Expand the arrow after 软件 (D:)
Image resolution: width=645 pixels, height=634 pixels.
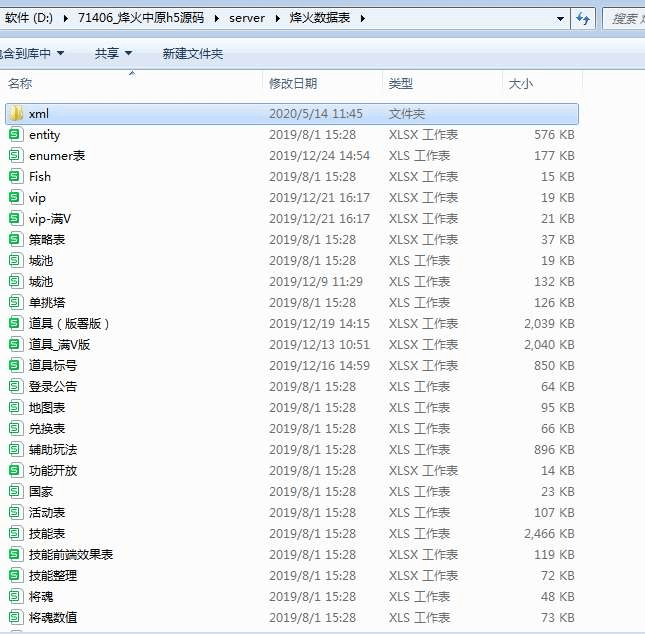point(65,19)
